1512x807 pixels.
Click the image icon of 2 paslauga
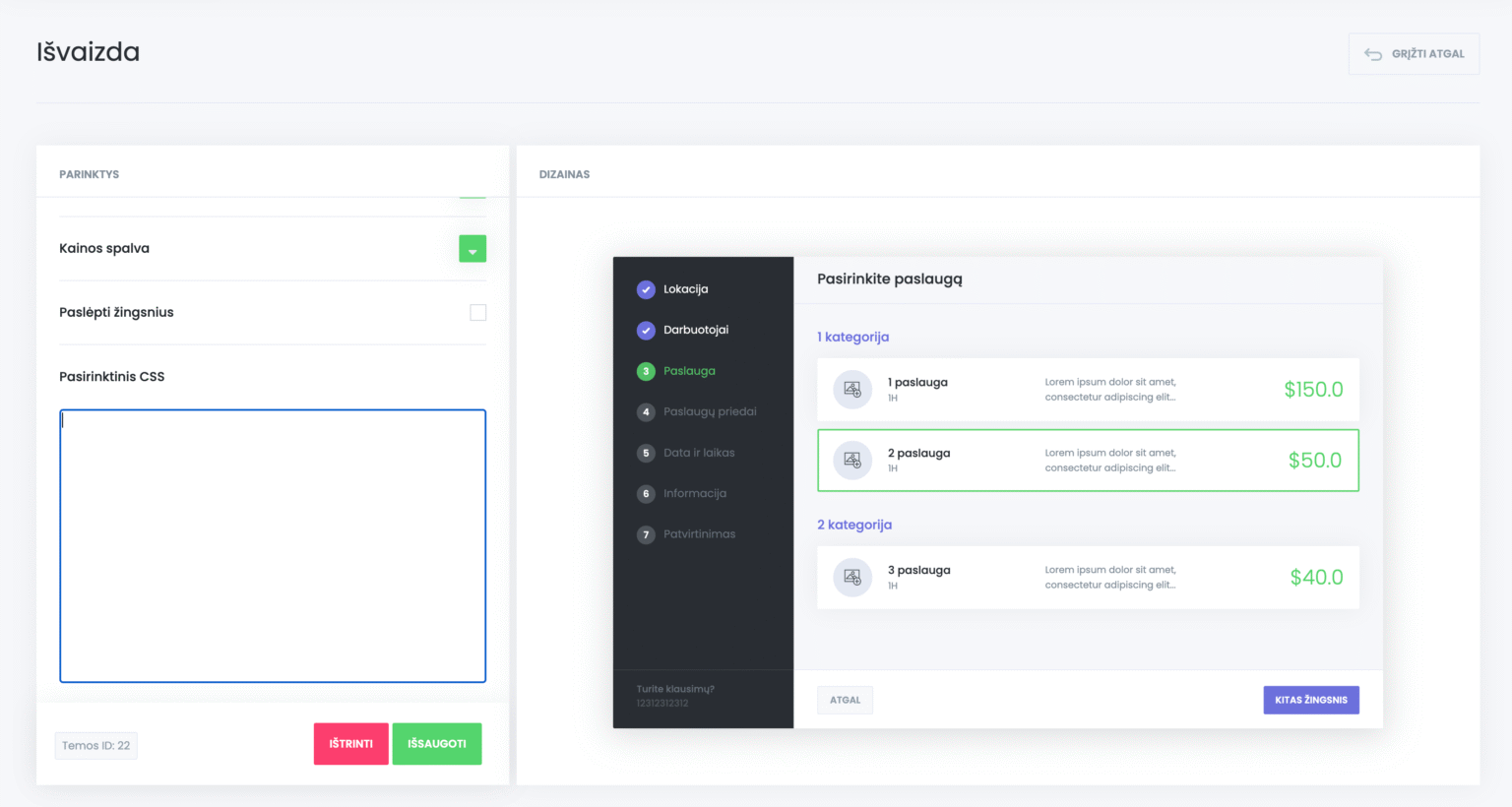click(x=852, y=461)
